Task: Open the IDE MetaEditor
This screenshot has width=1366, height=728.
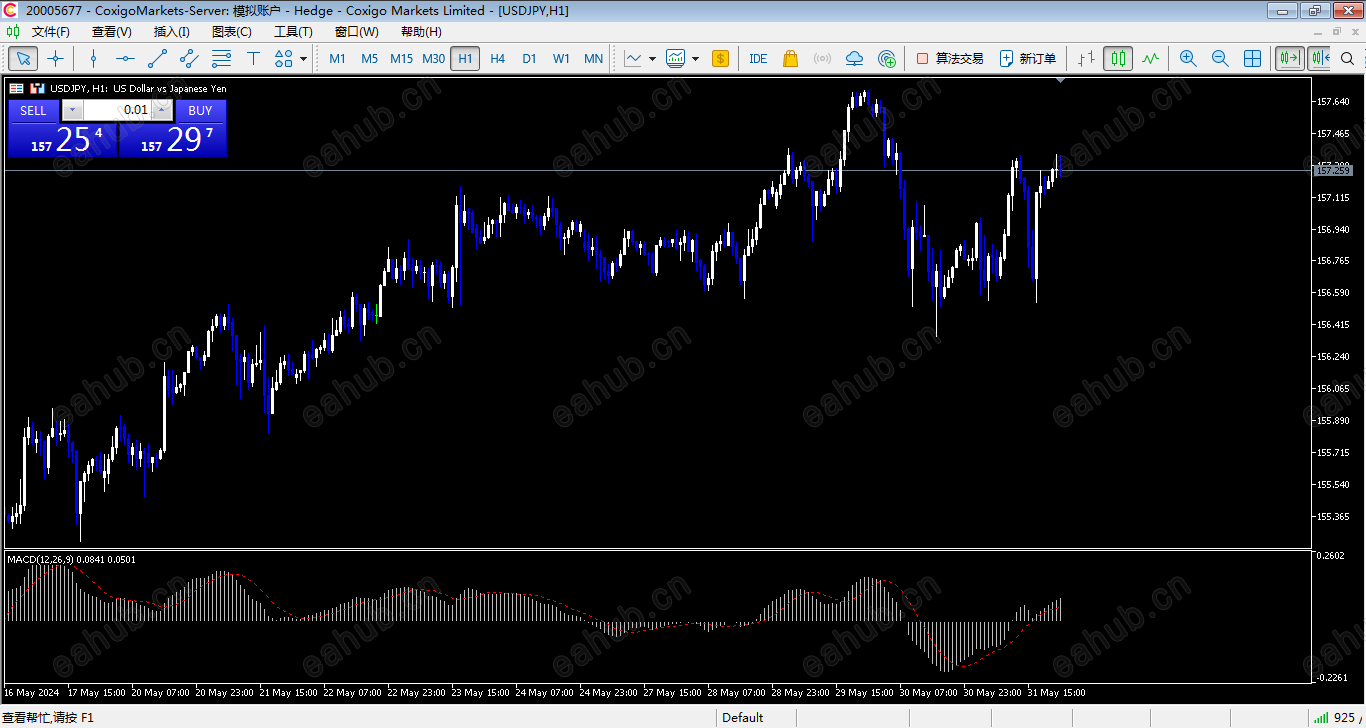Action: click(758, 58)
